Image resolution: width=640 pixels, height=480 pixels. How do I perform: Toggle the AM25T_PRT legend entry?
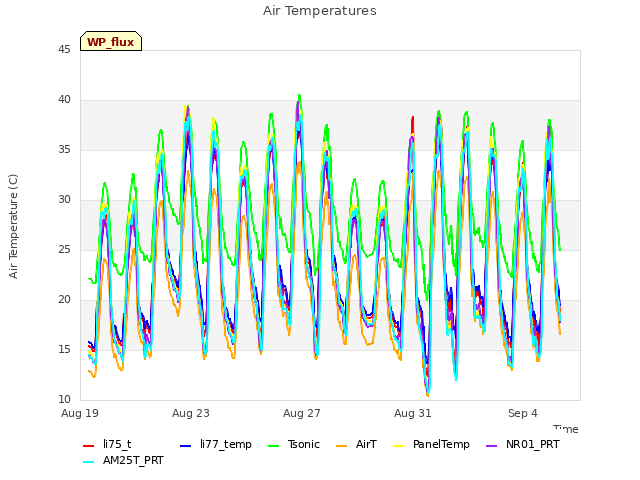[123, 460]
